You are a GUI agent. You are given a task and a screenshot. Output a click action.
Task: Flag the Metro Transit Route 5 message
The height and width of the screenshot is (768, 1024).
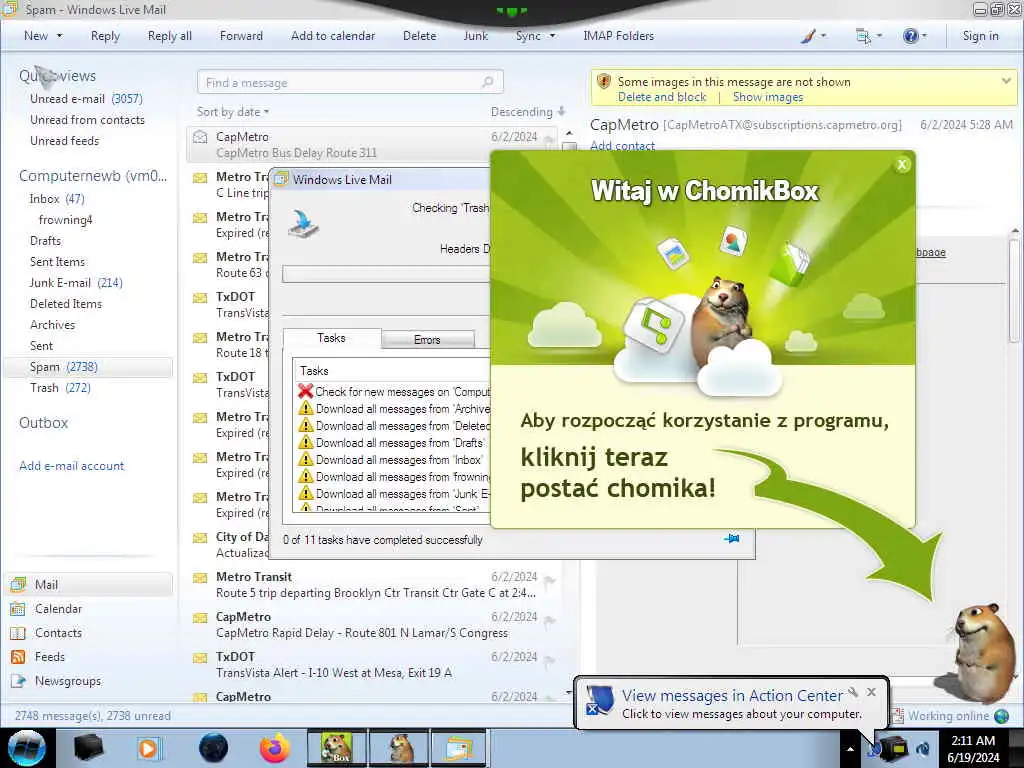coord(549,581)
